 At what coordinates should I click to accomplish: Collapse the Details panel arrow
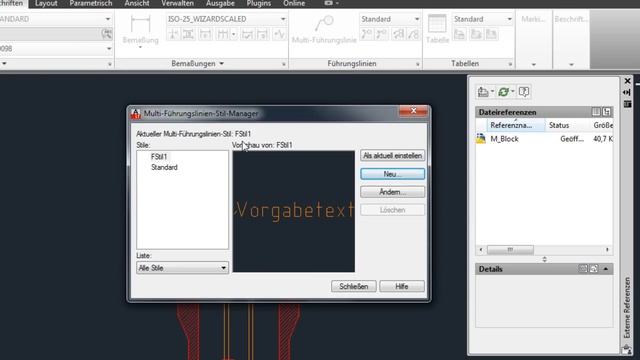coord(606,269)
